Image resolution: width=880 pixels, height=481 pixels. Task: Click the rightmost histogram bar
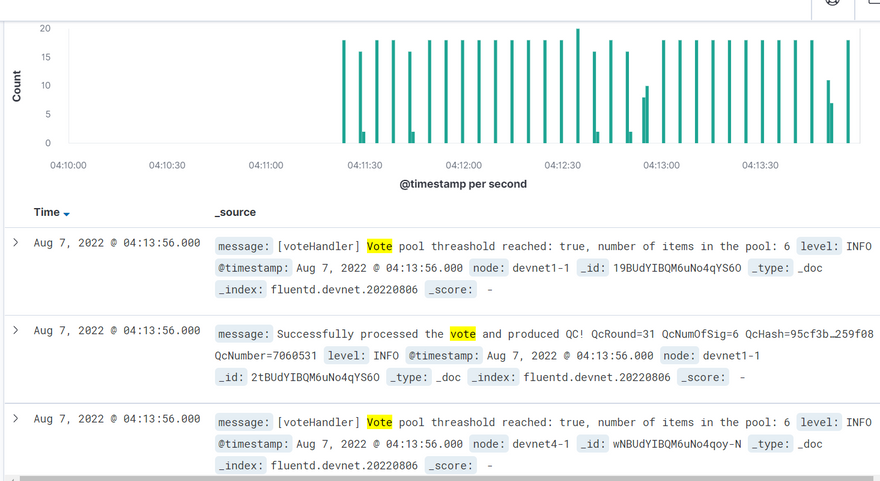[848, 92]
